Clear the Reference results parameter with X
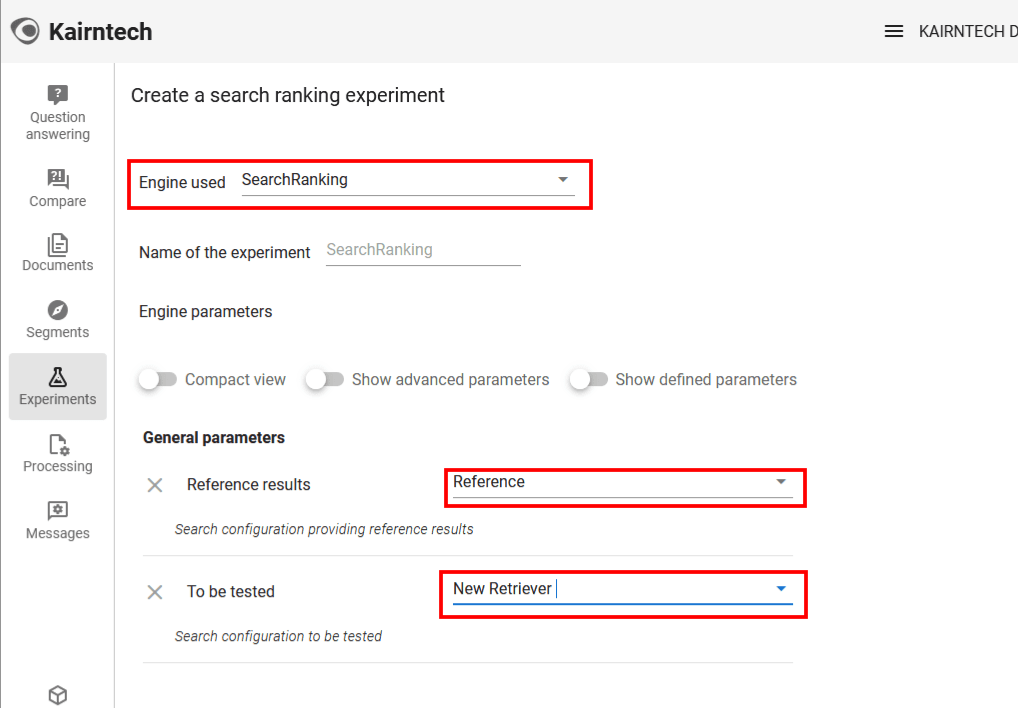The image size is (1018, 708). 155,485
